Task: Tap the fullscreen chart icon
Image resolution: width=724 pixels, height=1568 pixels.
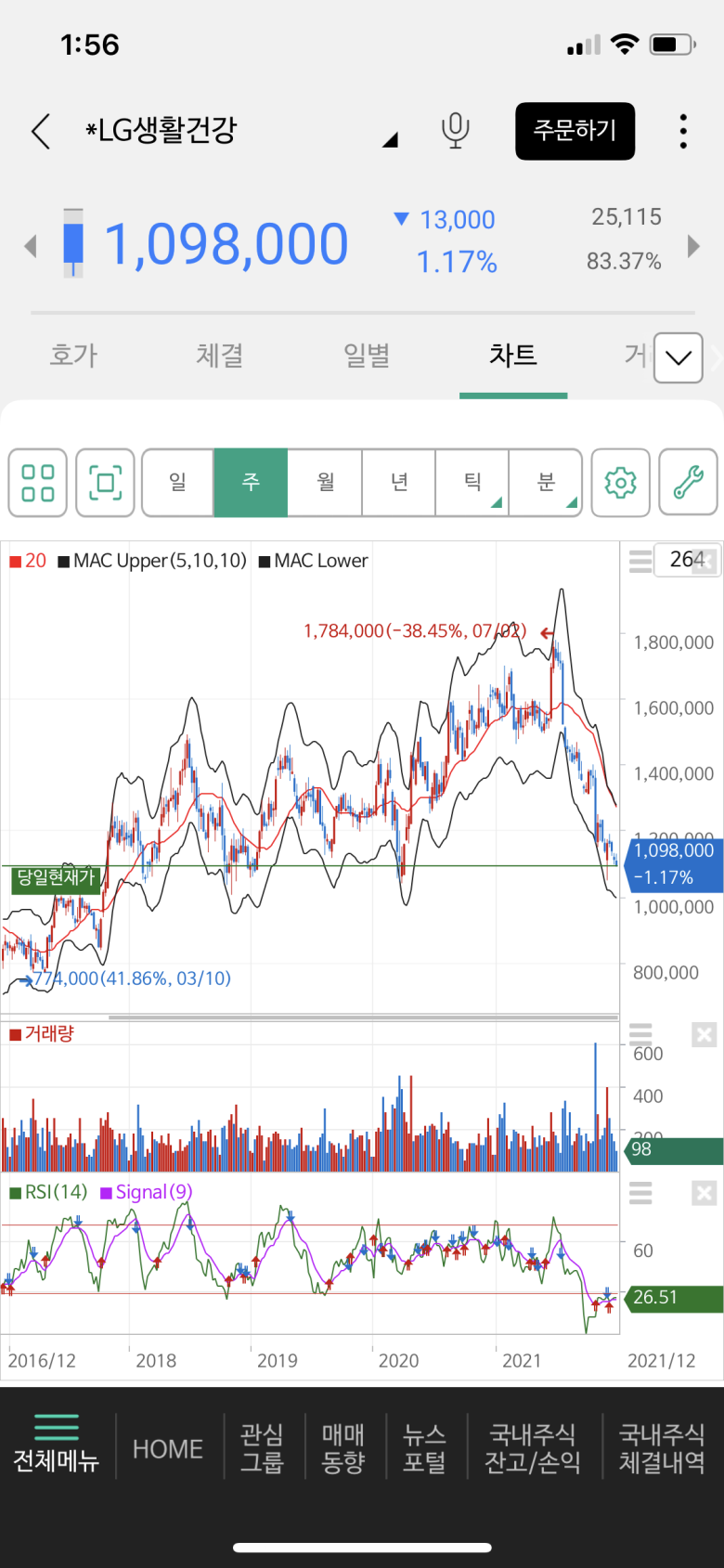Action: click(x=105, y=483)
